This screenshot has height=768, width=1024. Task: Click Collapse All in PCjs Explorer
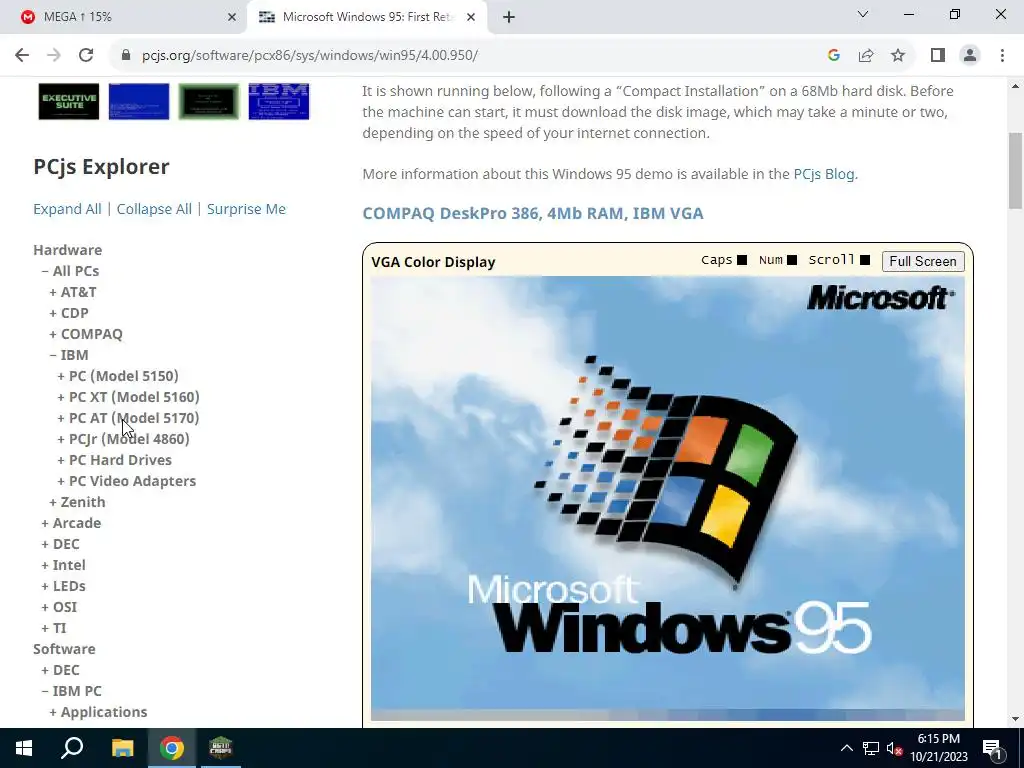point(154,209)
